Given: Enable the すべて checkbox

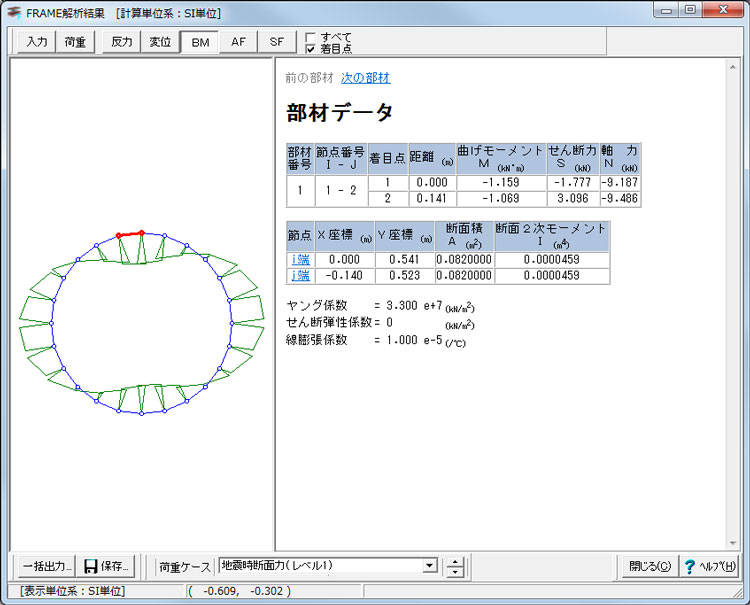Looking at the screenshot, I should pyautogui.click(x=311, y=37).
